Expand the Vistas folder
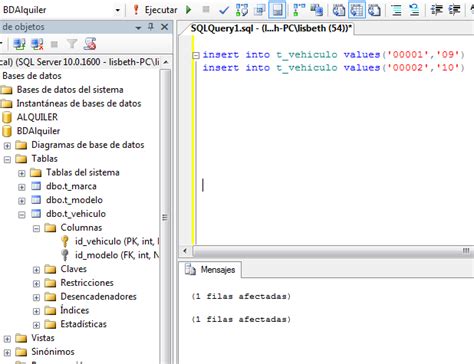Screen dimensions: 474x364 [7, 339]
